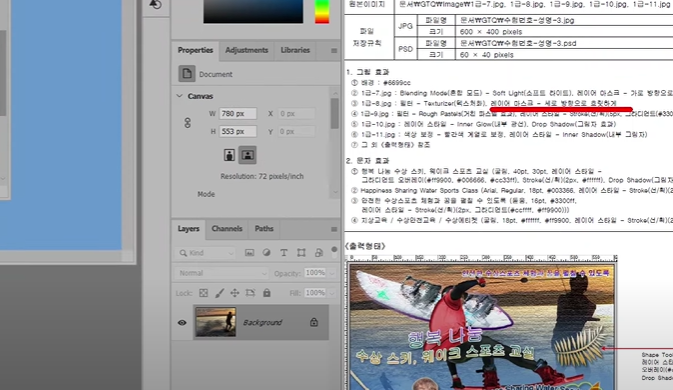Click the Opacity 100% field
673x390 pixels.
315,273
